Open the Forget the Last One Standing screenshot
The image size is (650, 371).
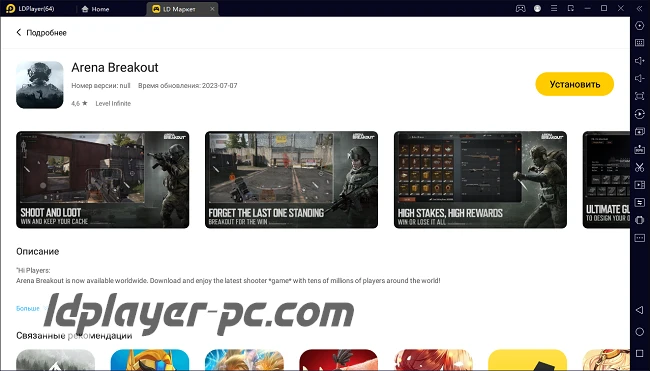click(291, 179)
